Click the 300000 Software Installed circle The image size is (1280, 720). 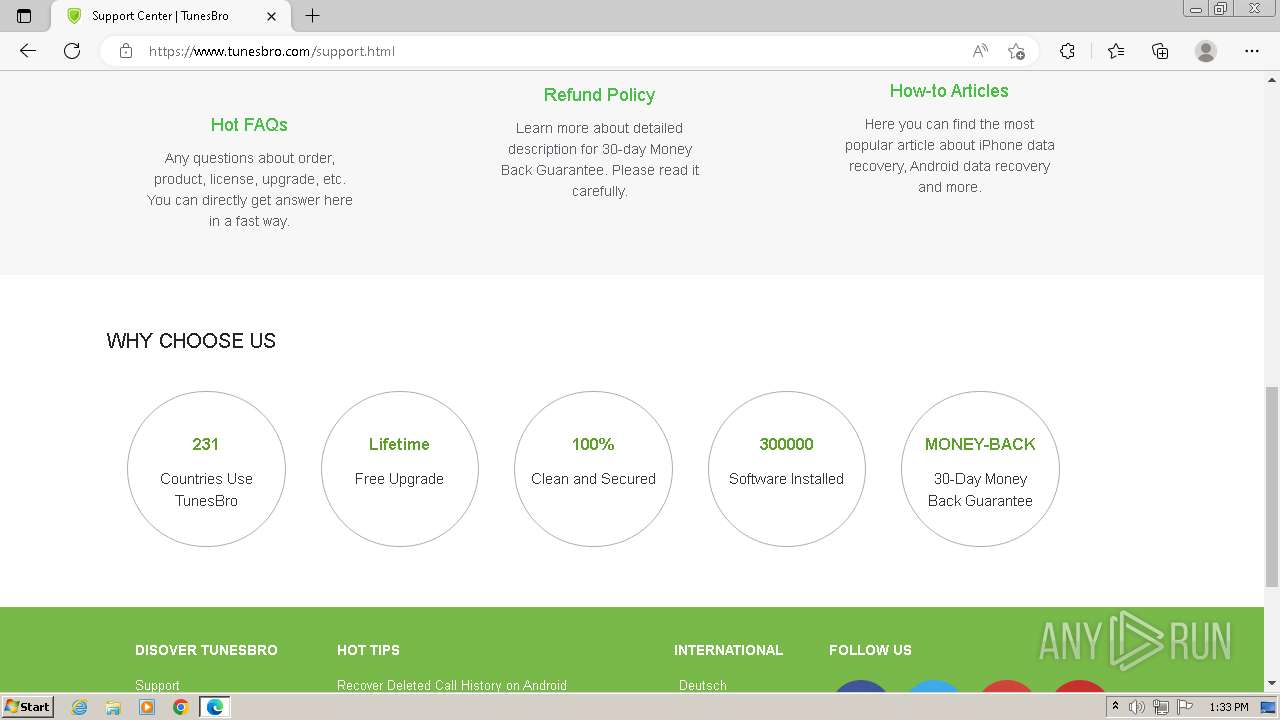(x=786, y=469)
